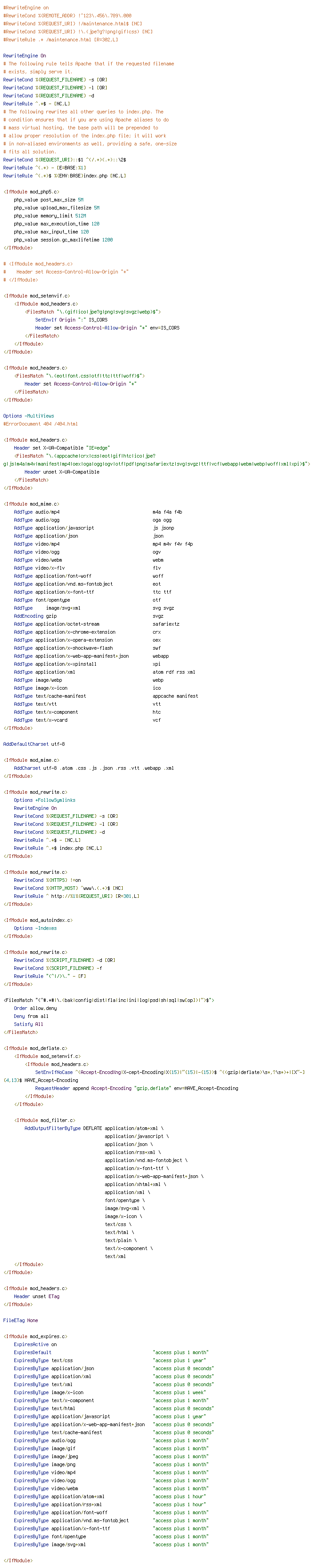Select 'php_value upload_max_filesize 5M' line
Screen dimensions: 314x1568
56,208
